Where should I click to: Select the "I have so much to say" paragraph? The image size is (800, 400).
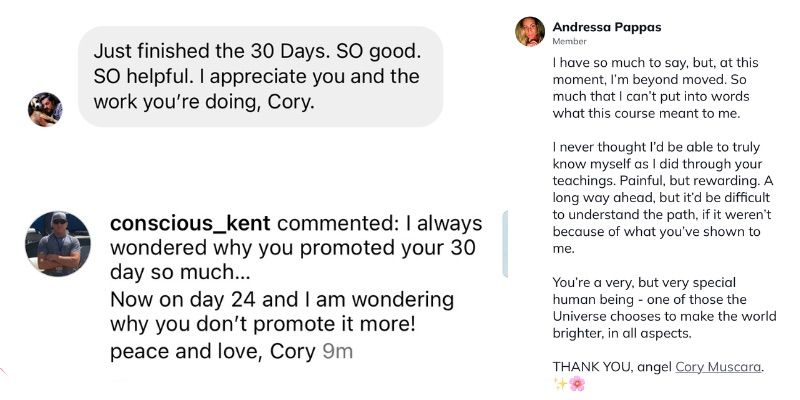click(658, 88)
